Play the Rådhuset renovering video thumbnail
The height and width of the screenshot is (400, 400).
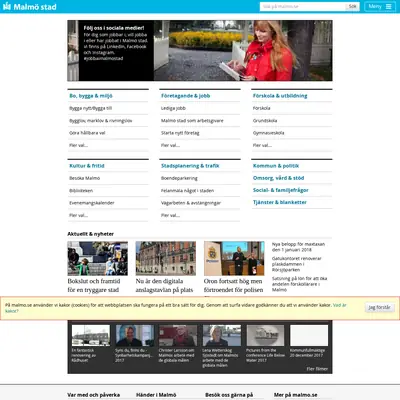91,336
